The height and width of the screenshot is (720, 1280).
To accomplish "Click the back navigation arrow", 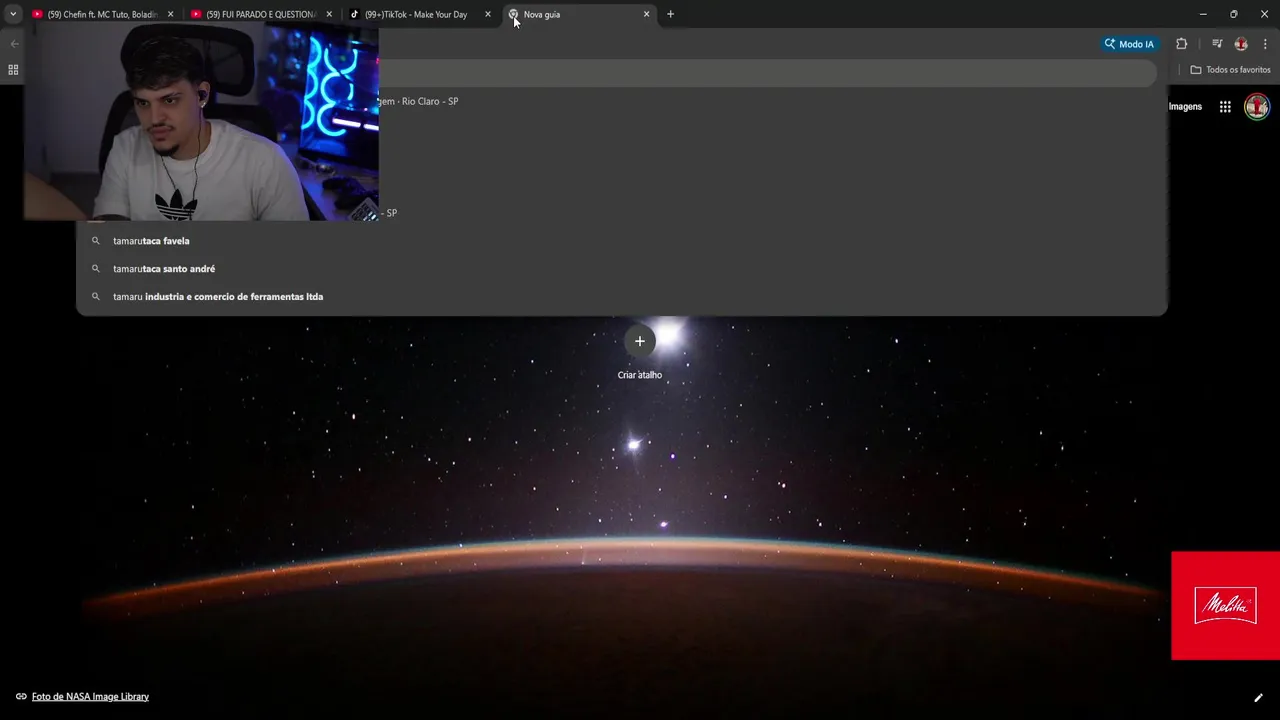I will (x=14, y=44).
